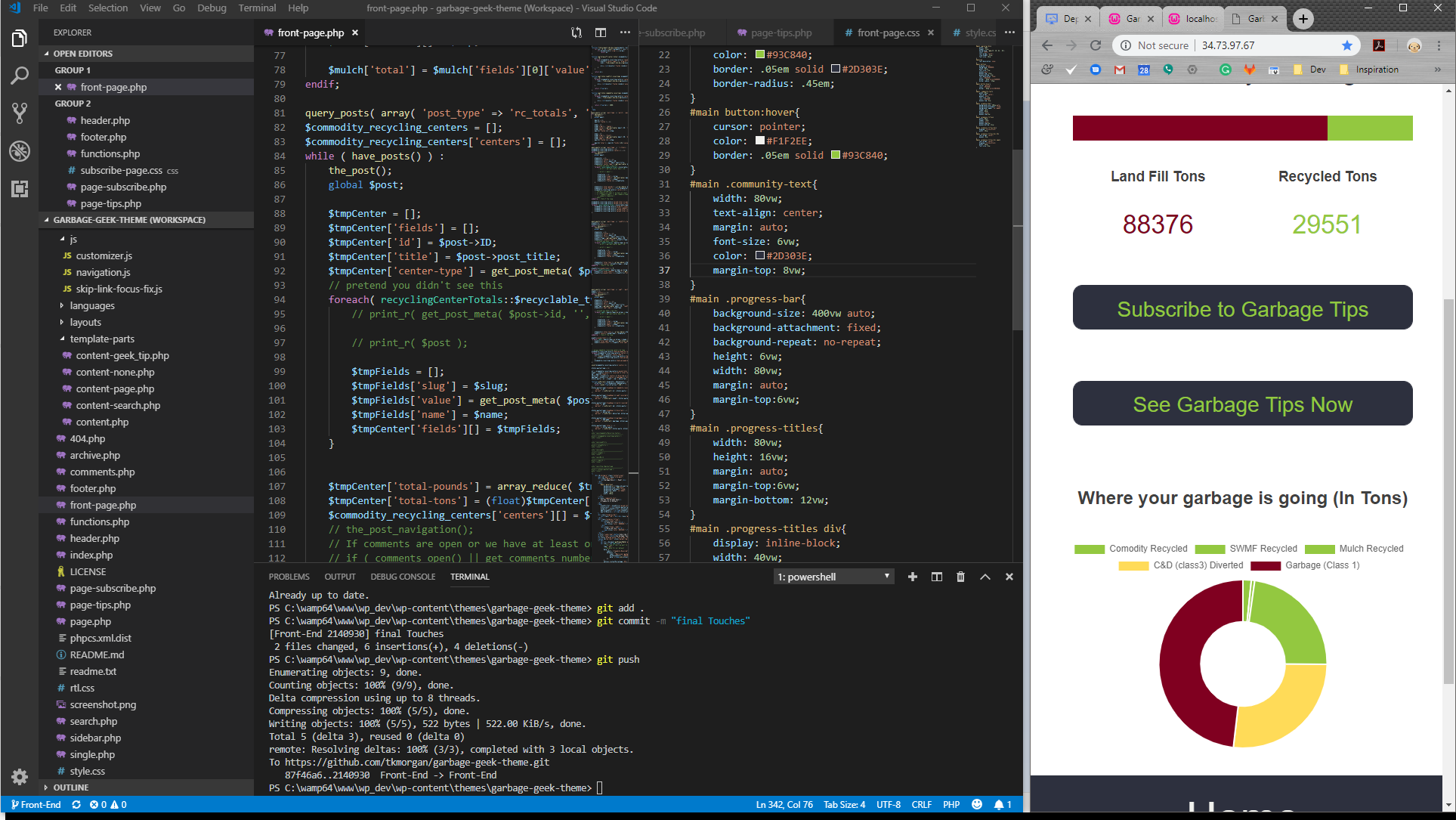Click the split editor icon
The image size is (1456, 820).
[x=601, y=32]
